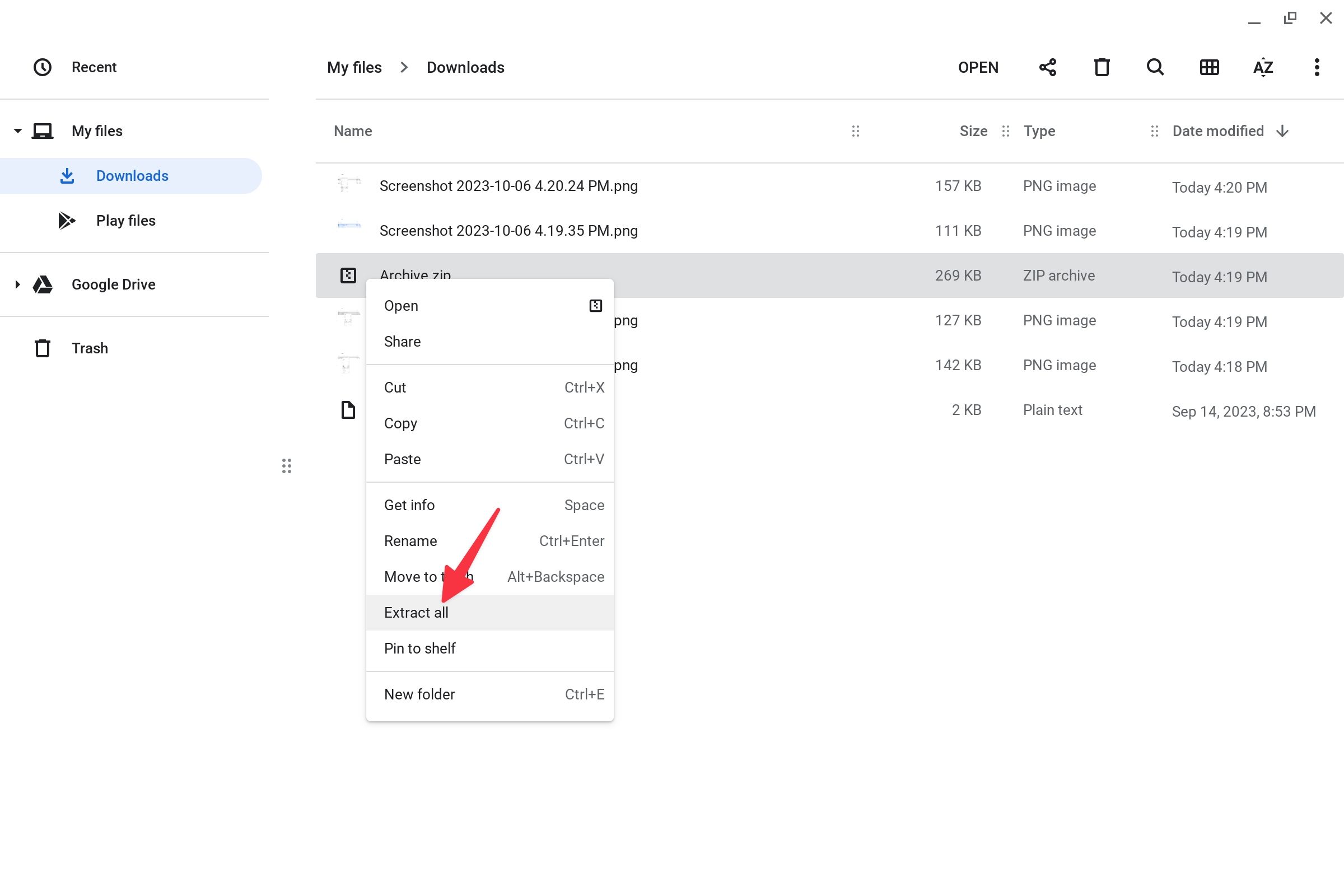Open Recent from the sidebar
Image resolution: width=1344 pixels, height=896 pixels.
[94, 67]
